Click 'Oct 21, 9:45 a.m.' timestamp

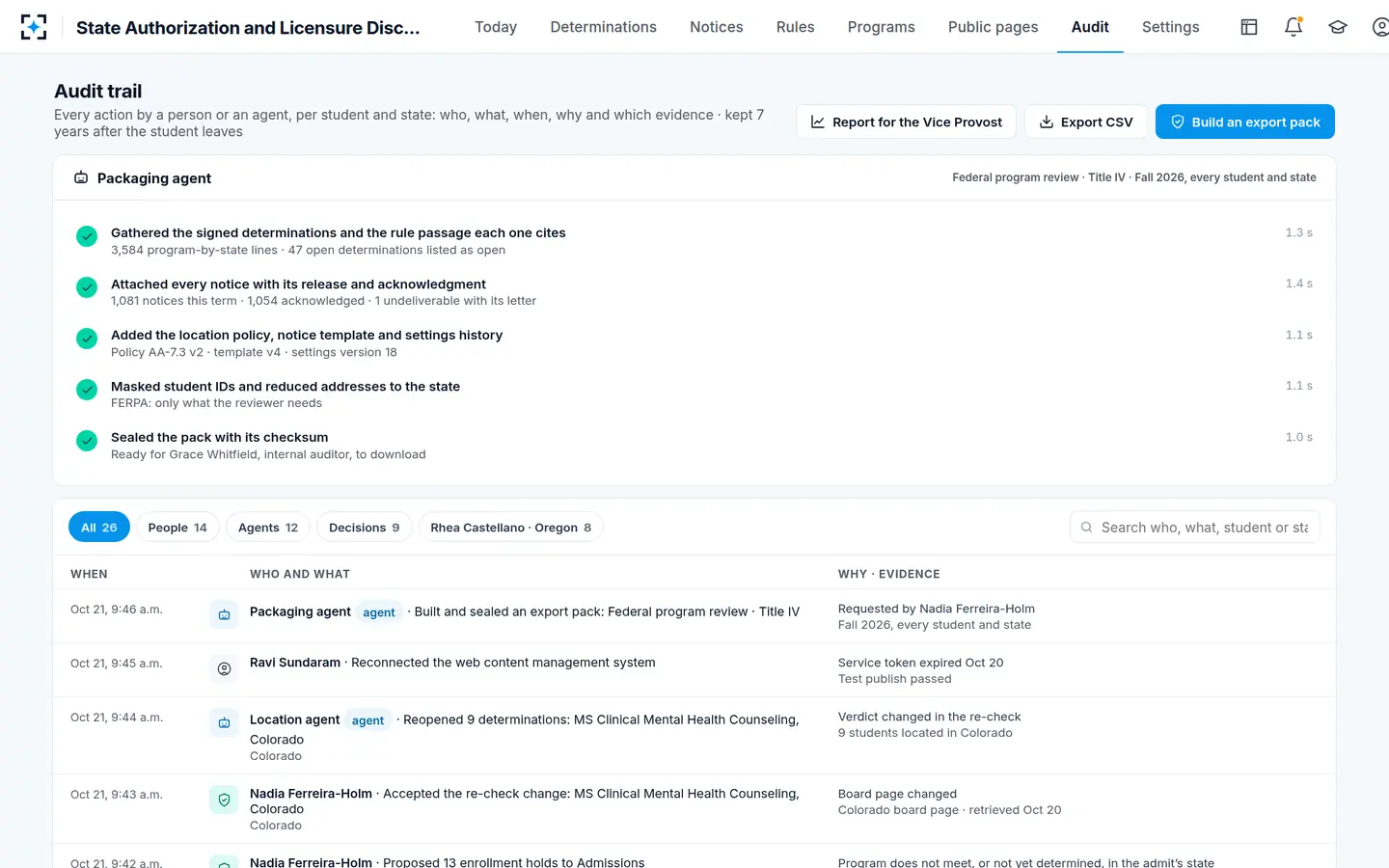(x=117, y=664)
